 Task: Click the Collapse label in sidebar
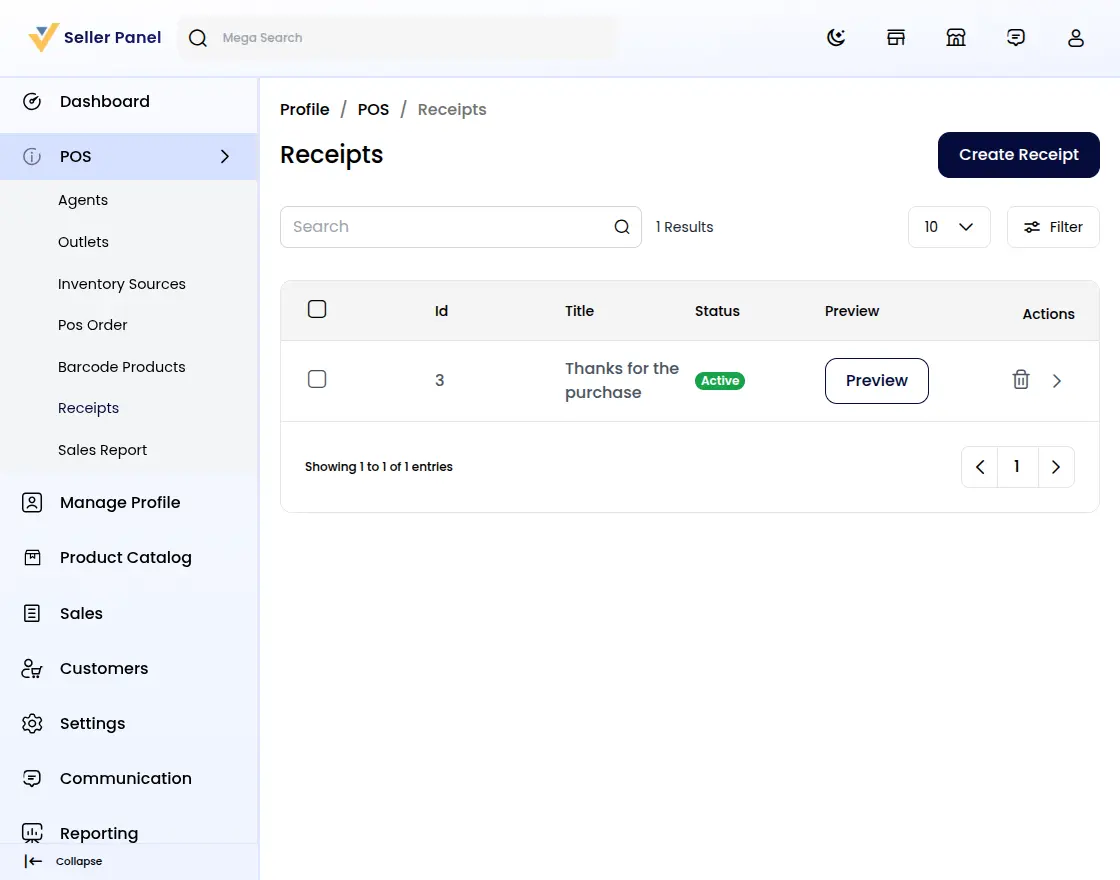pyautogui.click(x=79, y=861)
